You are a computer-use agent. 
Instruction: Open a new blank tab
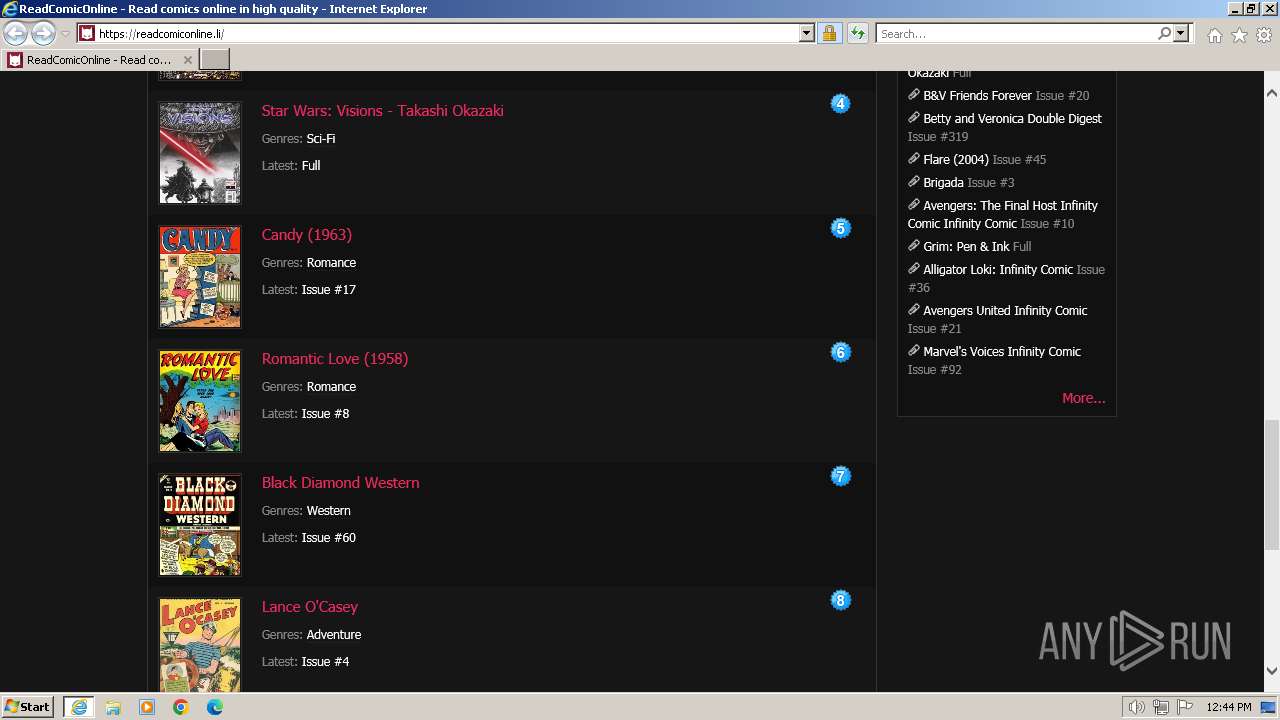click(214, 59)
